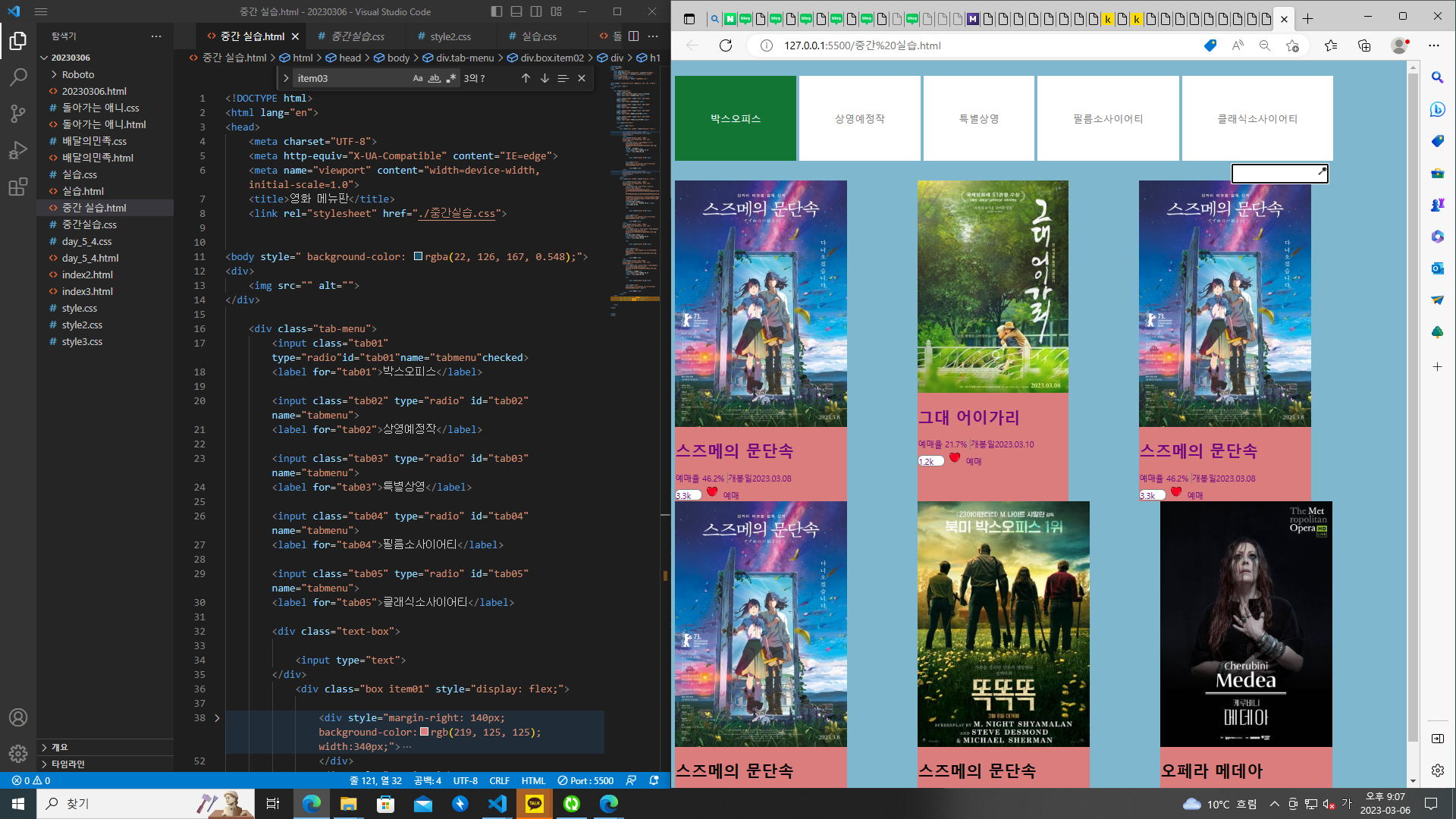Open Source Control view in activity bar

coord(18,114)
